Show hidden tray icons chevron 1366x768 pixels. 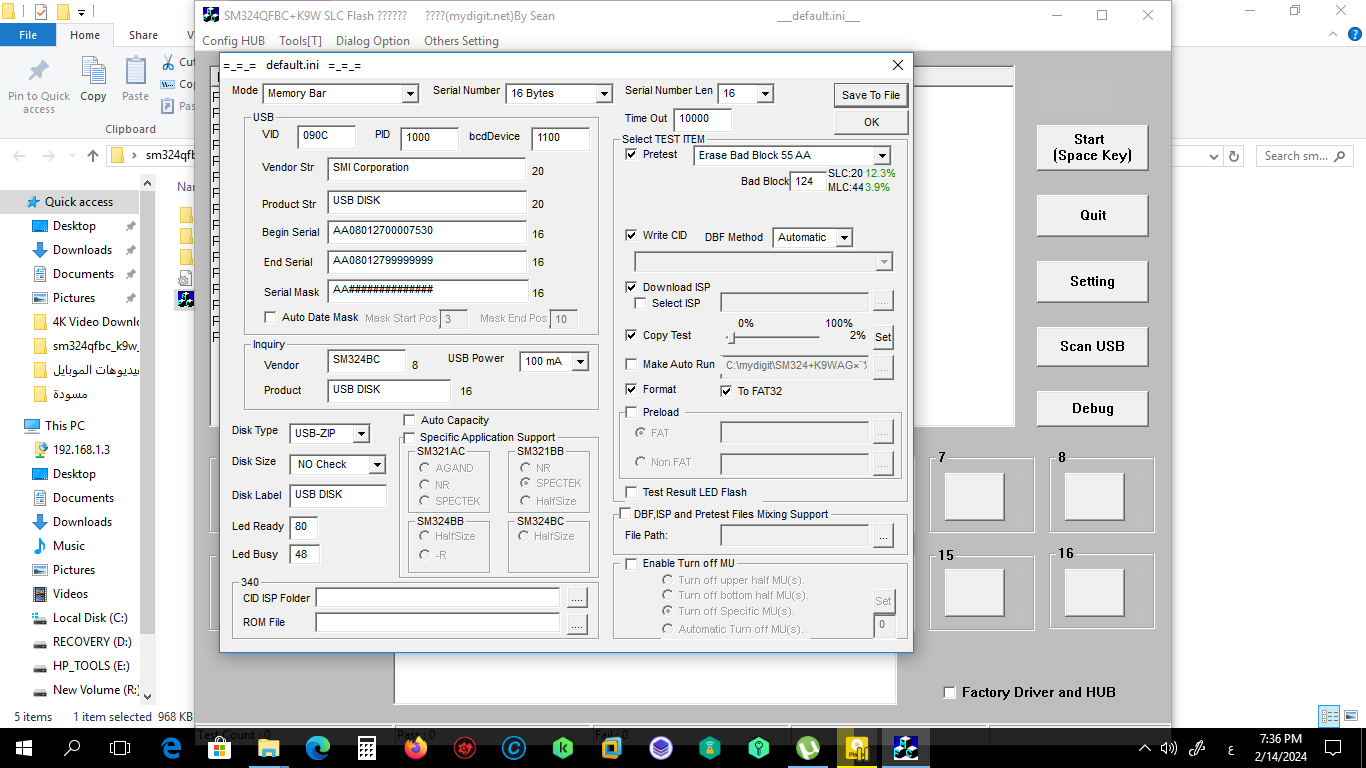pos(1145,747)
